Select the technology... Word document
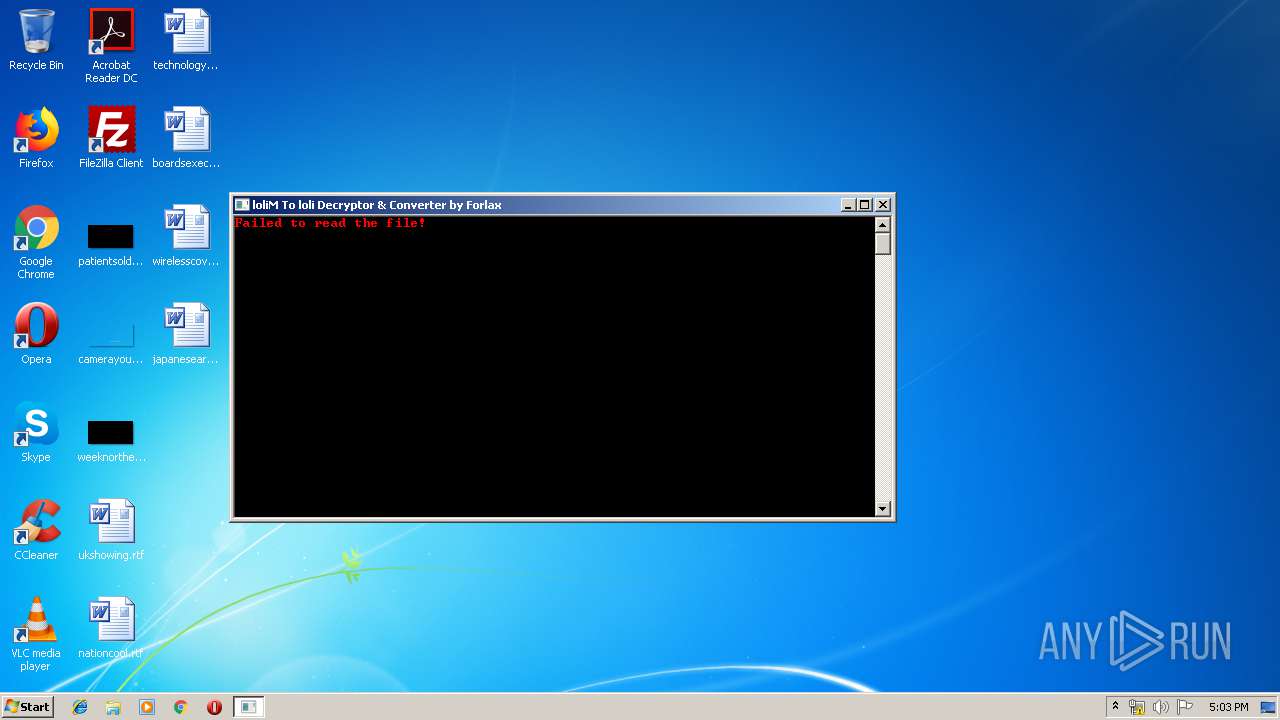The height and width of the screenshot is (720, 1280). click(186, 40)
